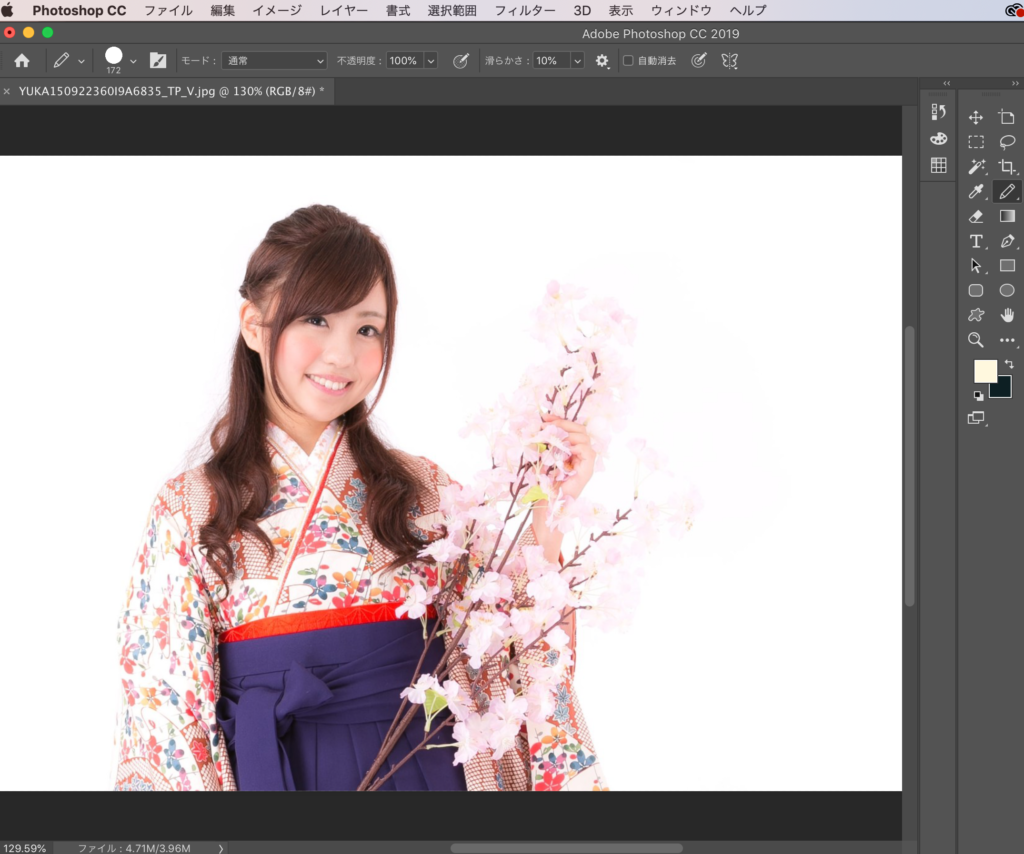Click the 滑らかさ smoothing value field

coord(550,61)
